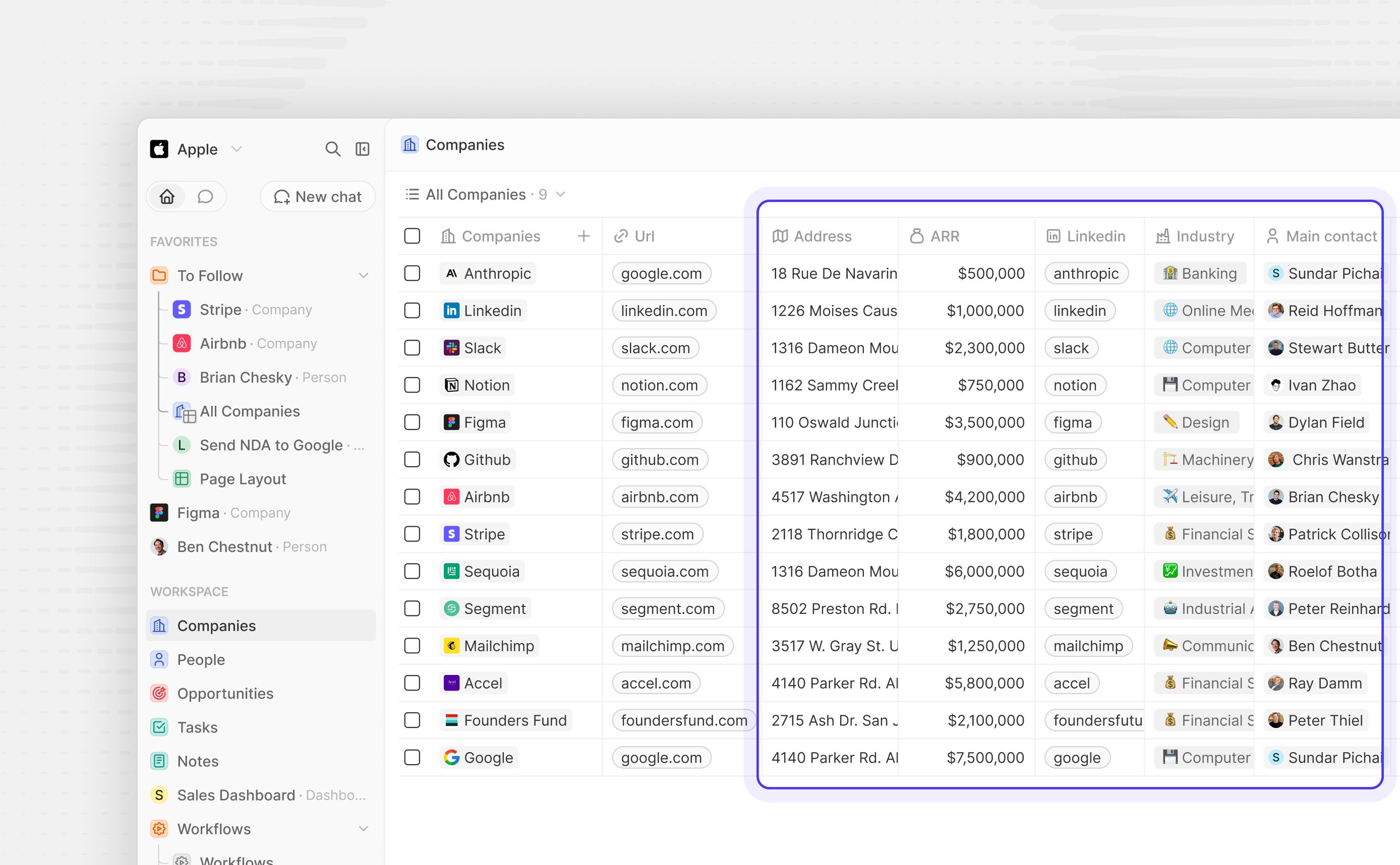1400x865 pixels.
Task: Click the Banking industry tag
Action: point(1200,273)
